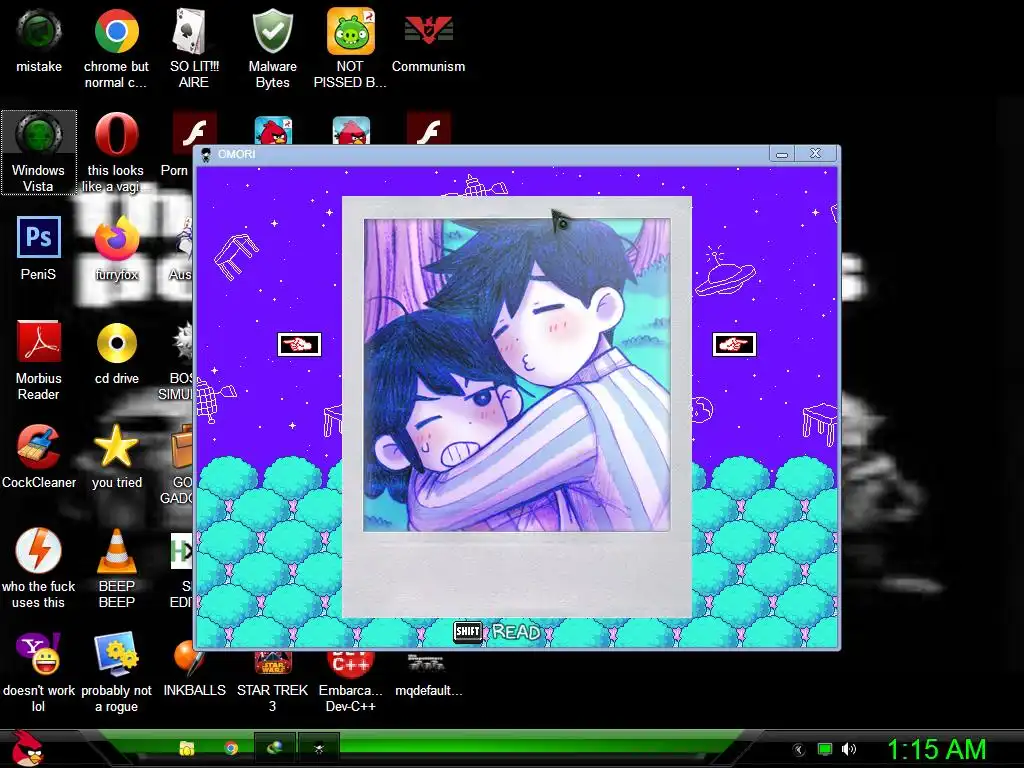Image resolution: width=1024 pixels, height=768 pixels.
Task: Open the green network monitor tray icon
Action: click(x=825, y=749)
